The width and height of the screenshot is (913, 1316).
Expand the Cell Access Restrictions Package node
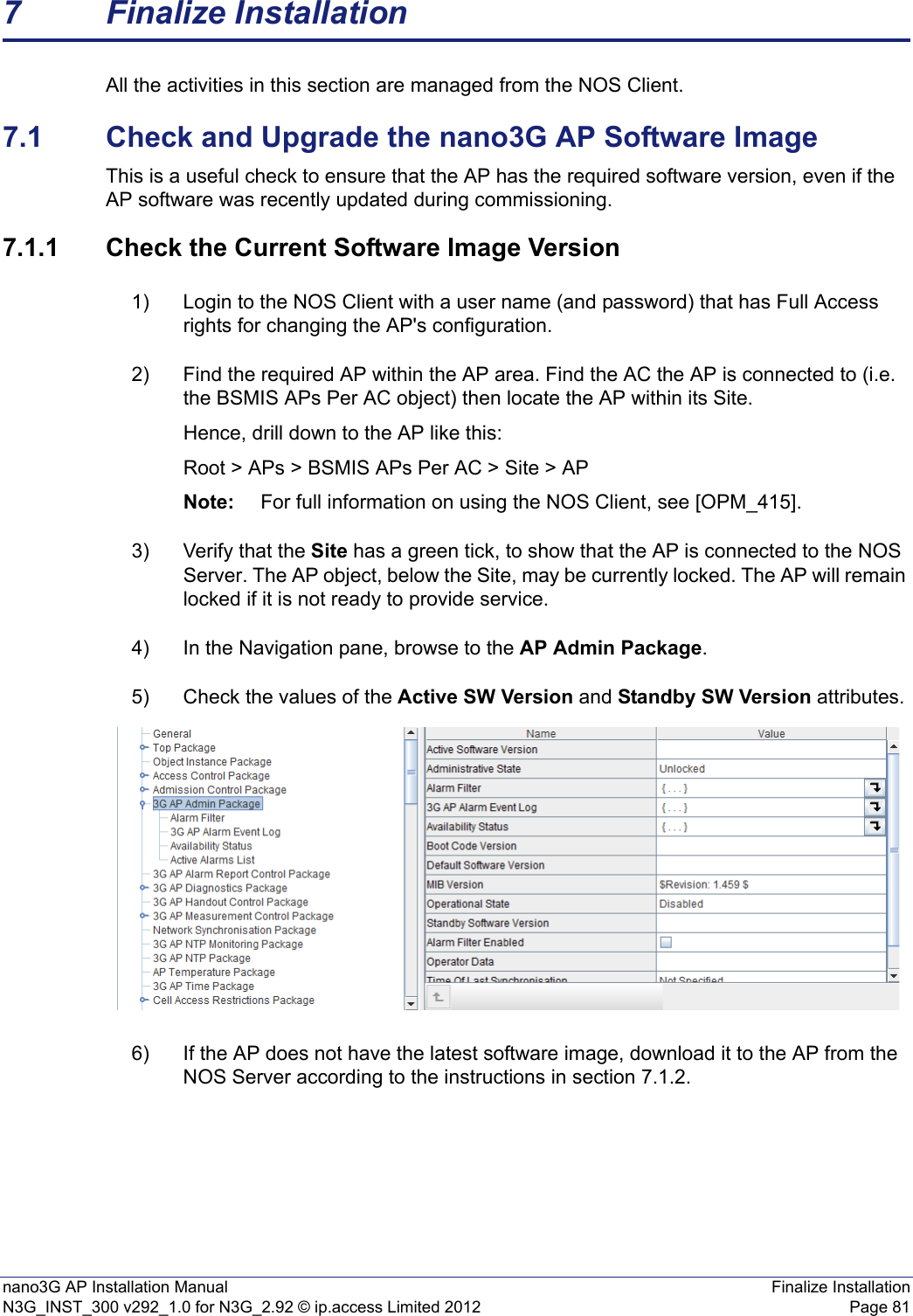(144, 1000)
